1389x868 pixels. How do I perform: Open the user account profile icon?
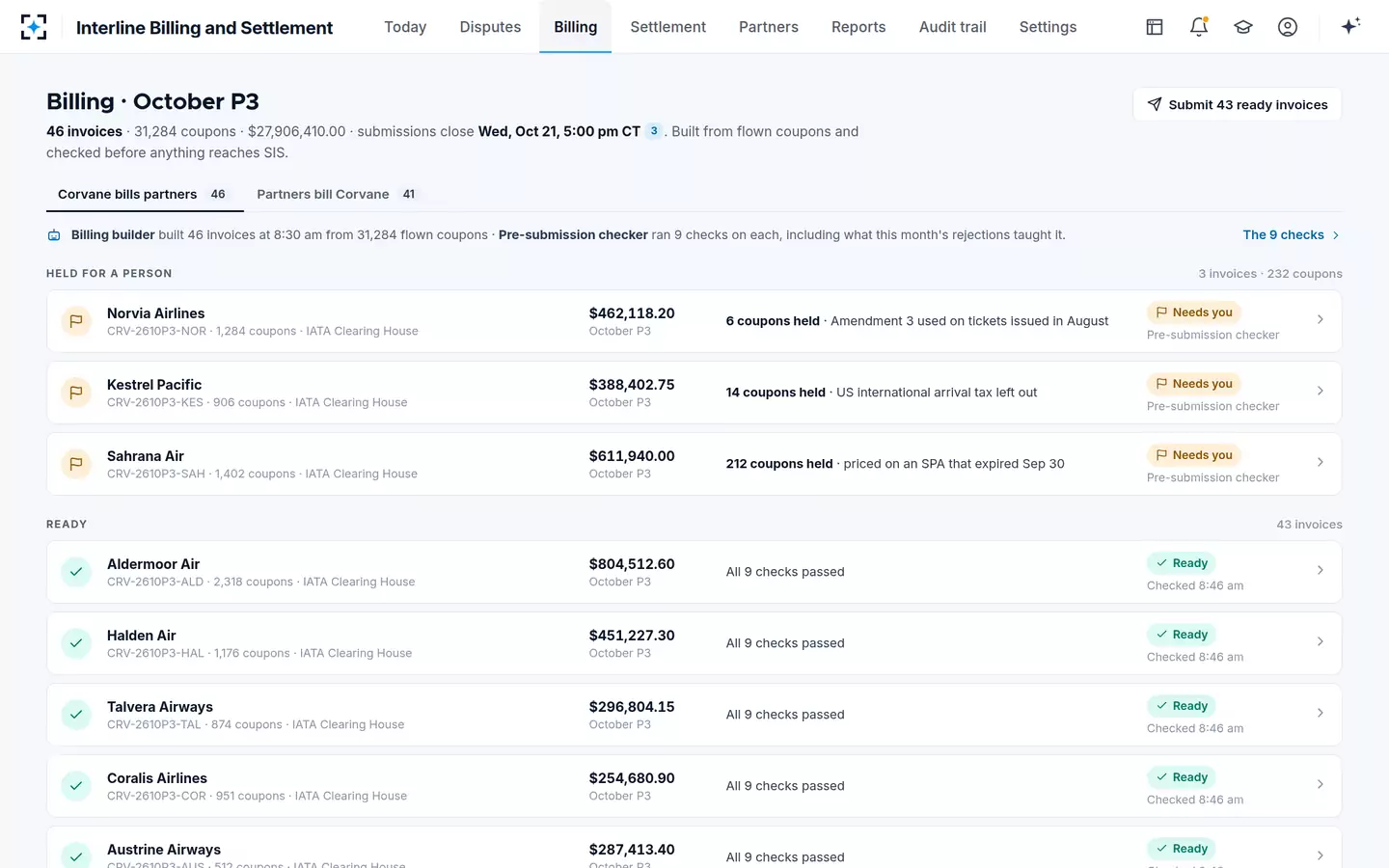1288,27
